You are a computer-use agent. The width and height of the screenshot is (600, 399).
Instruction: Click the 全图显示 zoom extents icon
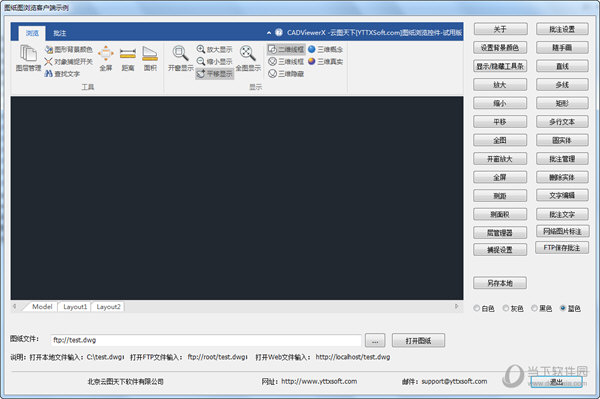click(x=248, y=59)
